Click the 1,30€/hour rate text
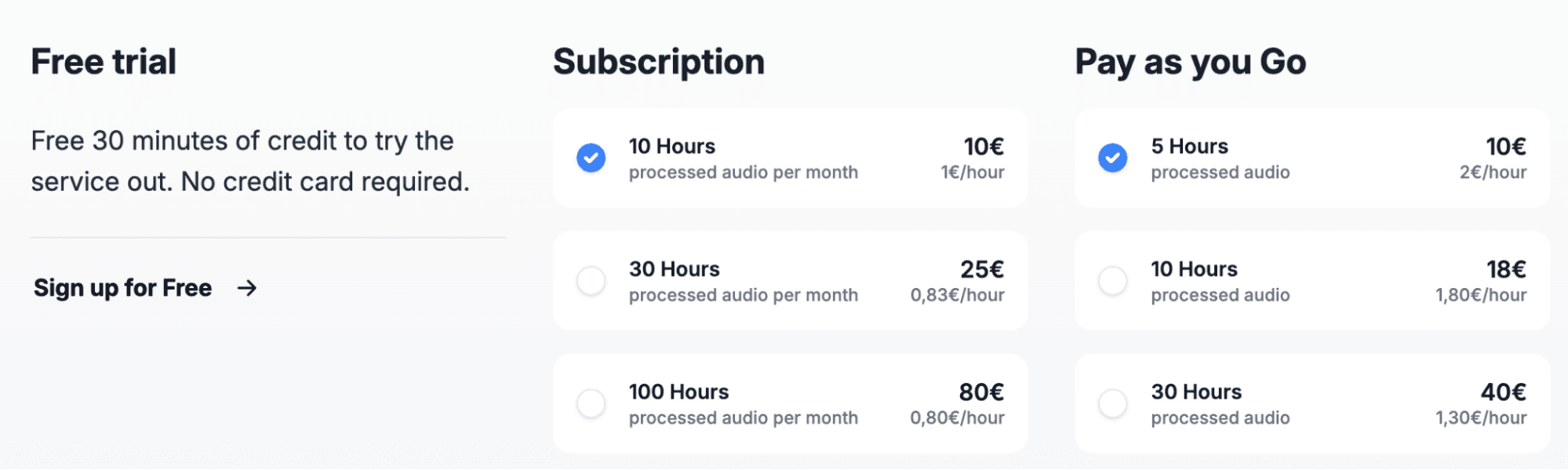The width and height of the screenshot is (1568, 470). point(1481,418)
